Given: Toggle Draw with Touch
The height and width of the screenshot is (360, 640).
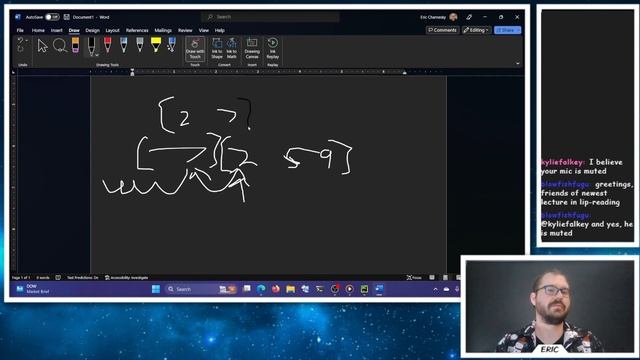Looking at the screenshot, I should tap(195, 49).
